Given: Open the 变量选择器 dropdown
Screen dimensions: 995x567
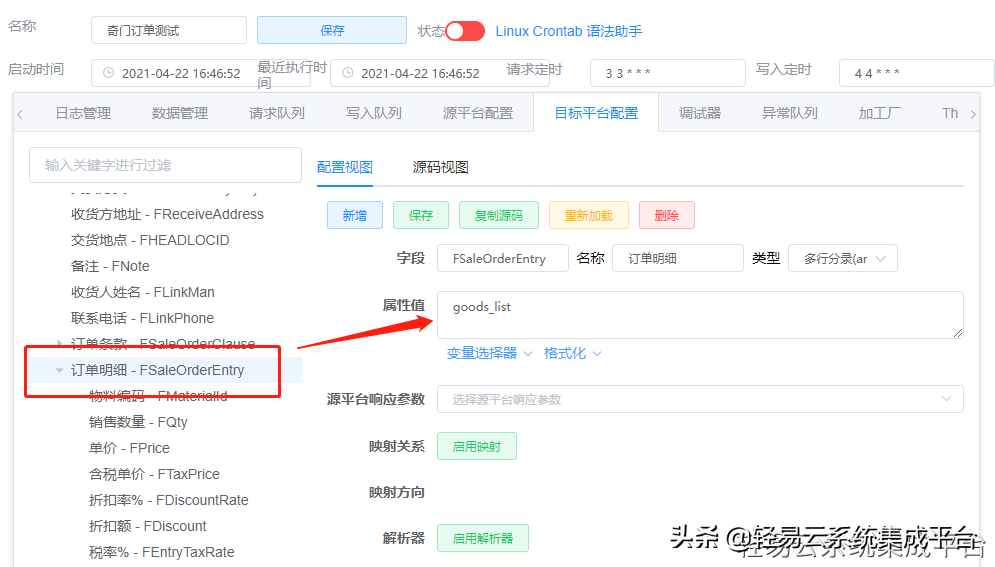Looking at the screenshot, I should (x=489, y=353).
